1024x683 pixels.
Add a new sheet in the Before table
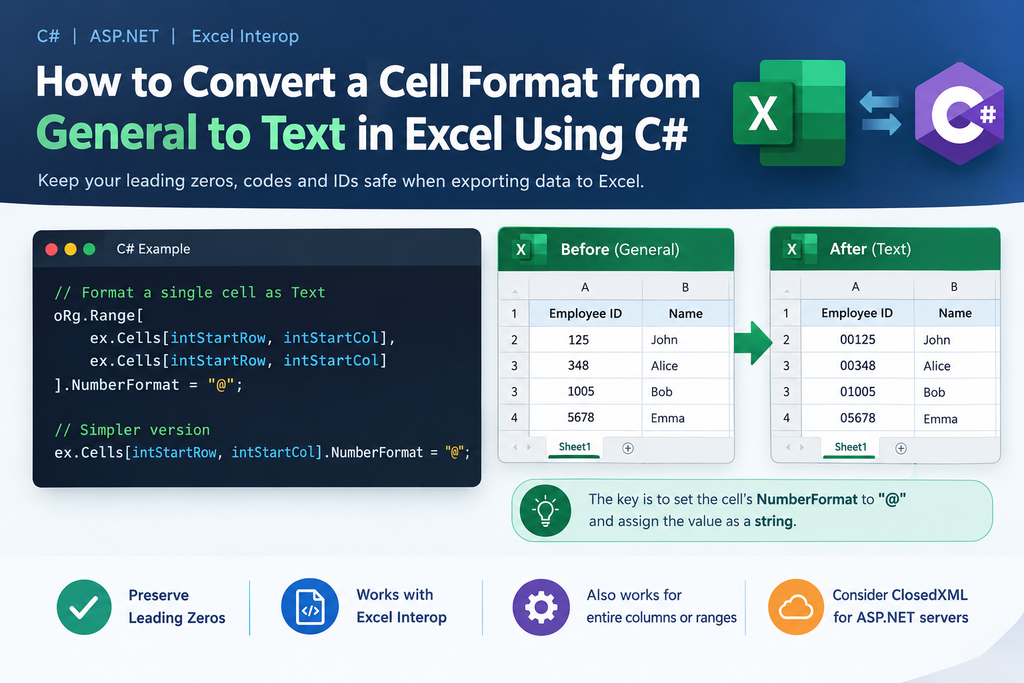tap(628, 448)
